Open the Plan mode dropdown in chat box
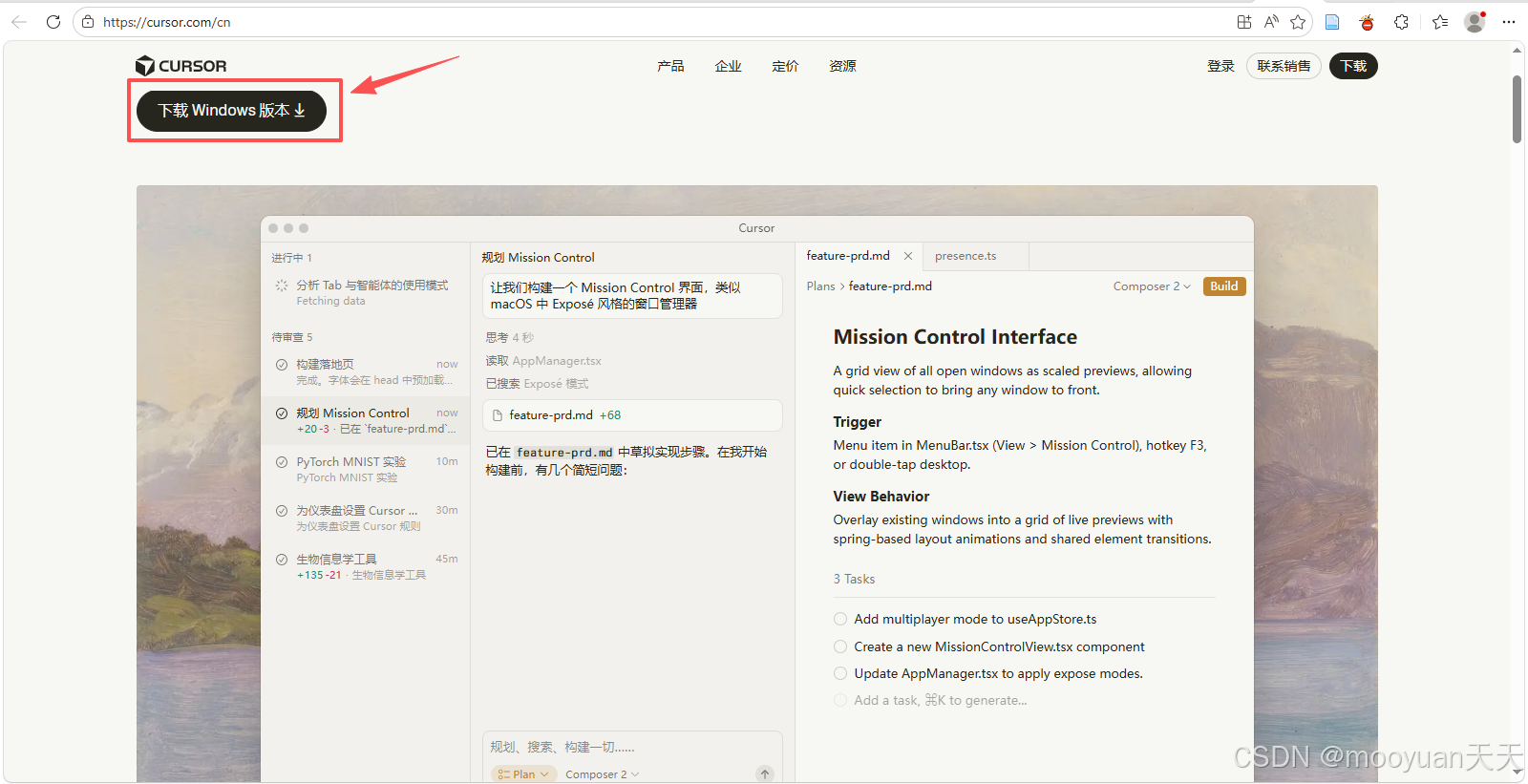Image resolution: width=1528 pixels, height=784 pixels. [x=523, y=774]
